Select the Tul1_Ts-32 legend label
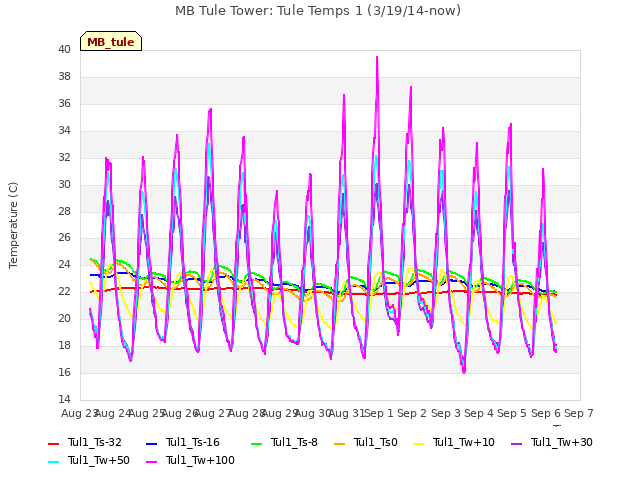The height and width of the screenshot is (480, 640). (x=95, y=442)
